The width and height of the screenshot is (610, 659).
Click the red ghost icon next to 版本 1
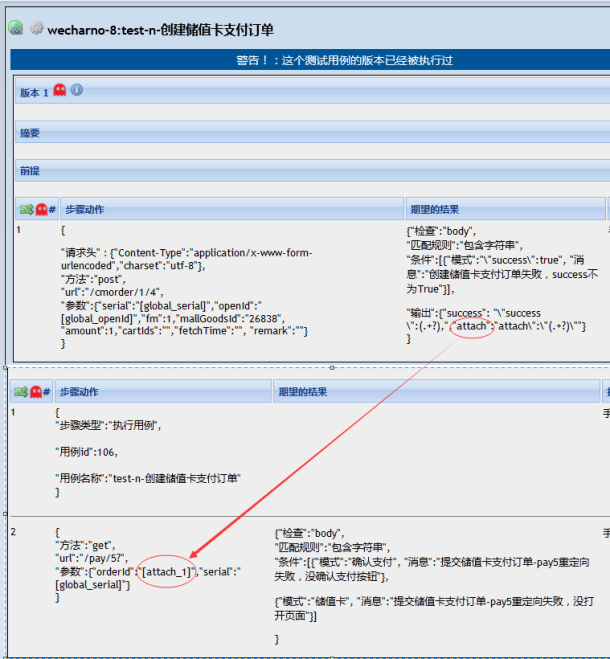pyautogui.click(x=60, y=91)
